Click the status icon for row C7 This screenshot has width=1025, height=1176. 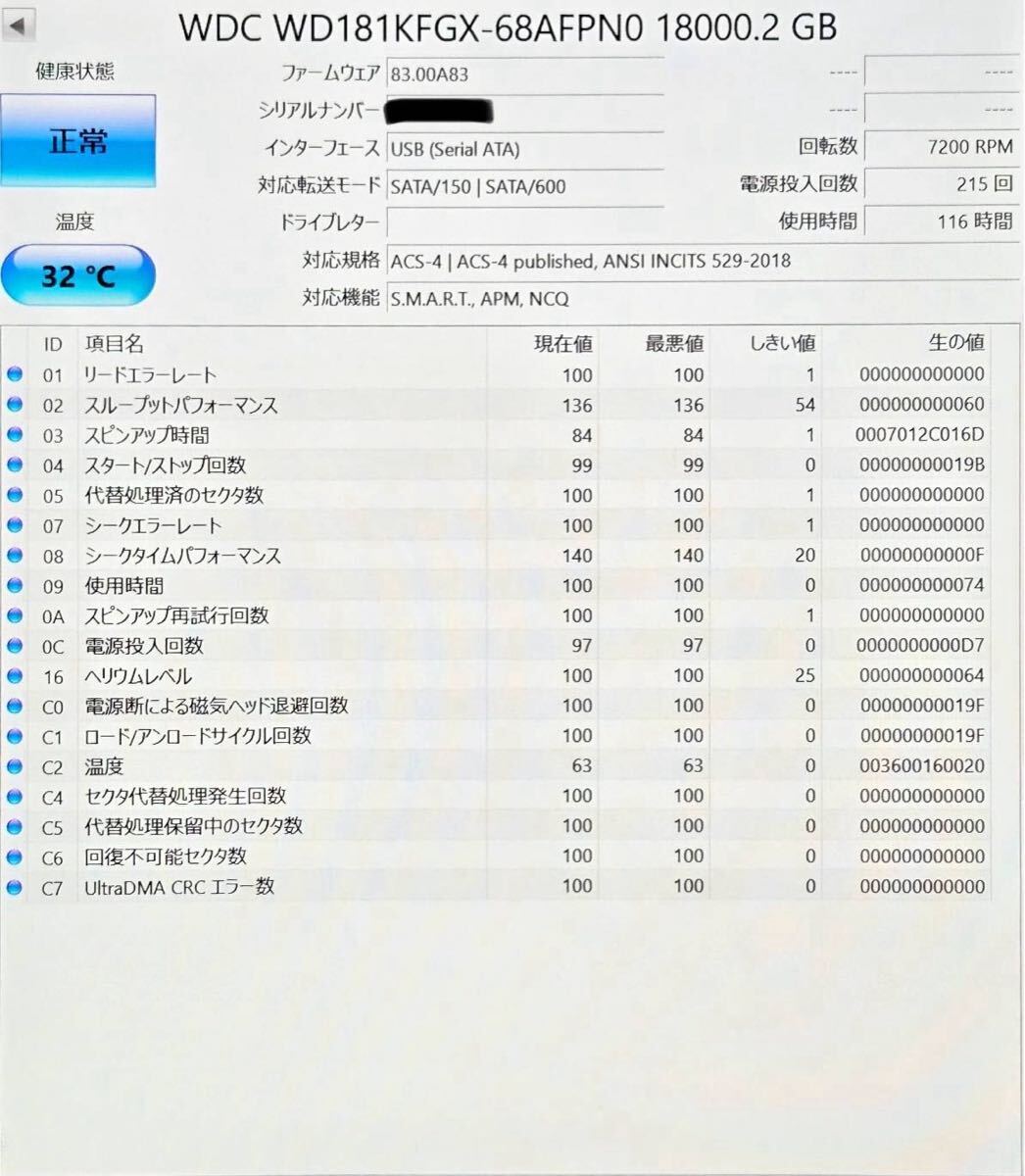[14, 887]
